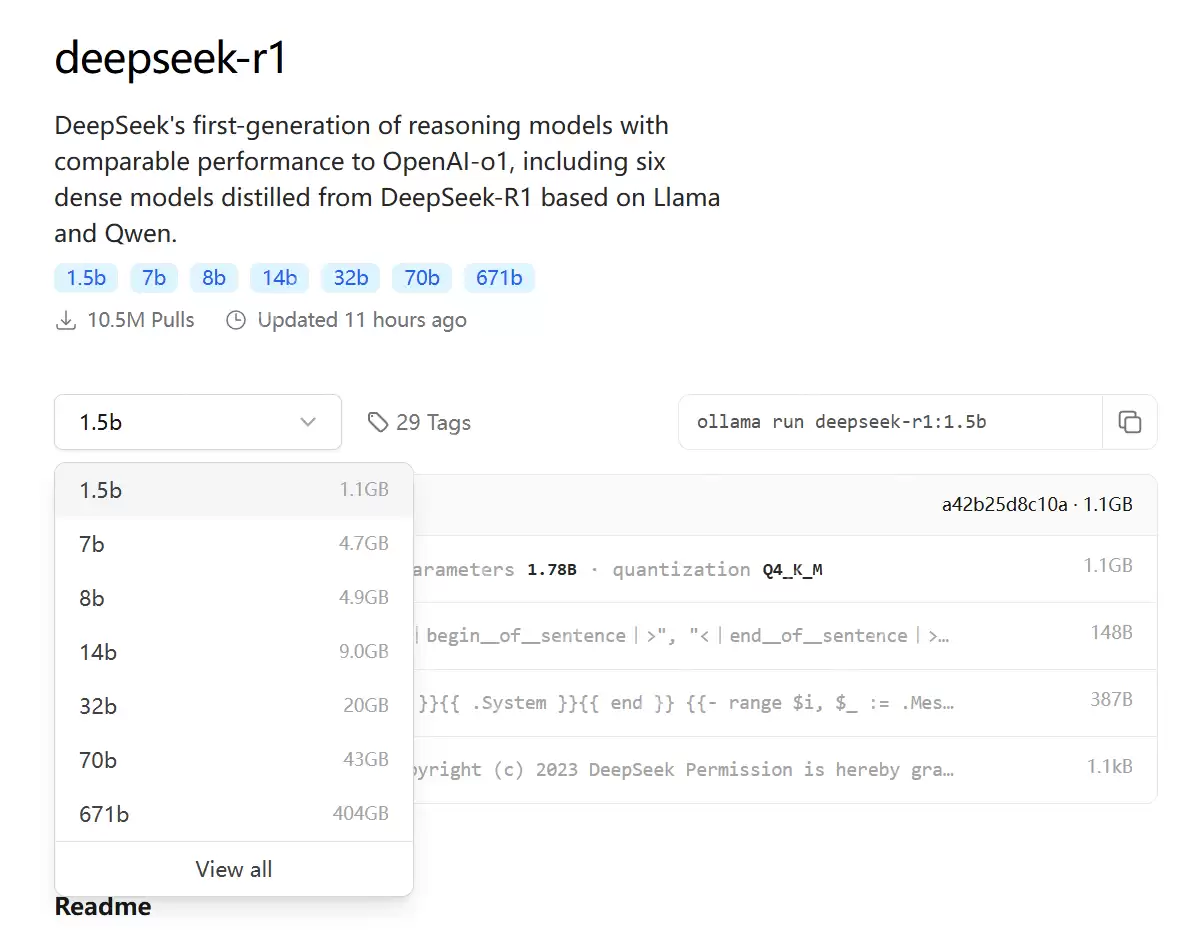Open the model size selector chevron
The width and height of the screenshot is (1199, 947).
[308, 422]
